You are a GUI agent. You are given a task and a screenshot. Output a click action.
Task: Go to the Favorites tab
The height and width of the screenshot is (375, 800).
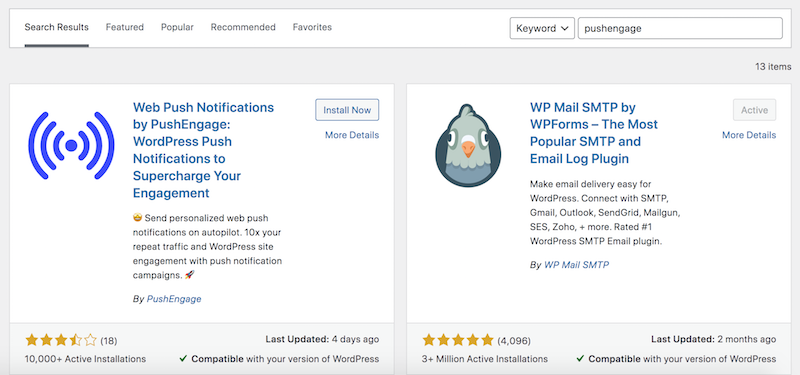[x=312, y=27]
